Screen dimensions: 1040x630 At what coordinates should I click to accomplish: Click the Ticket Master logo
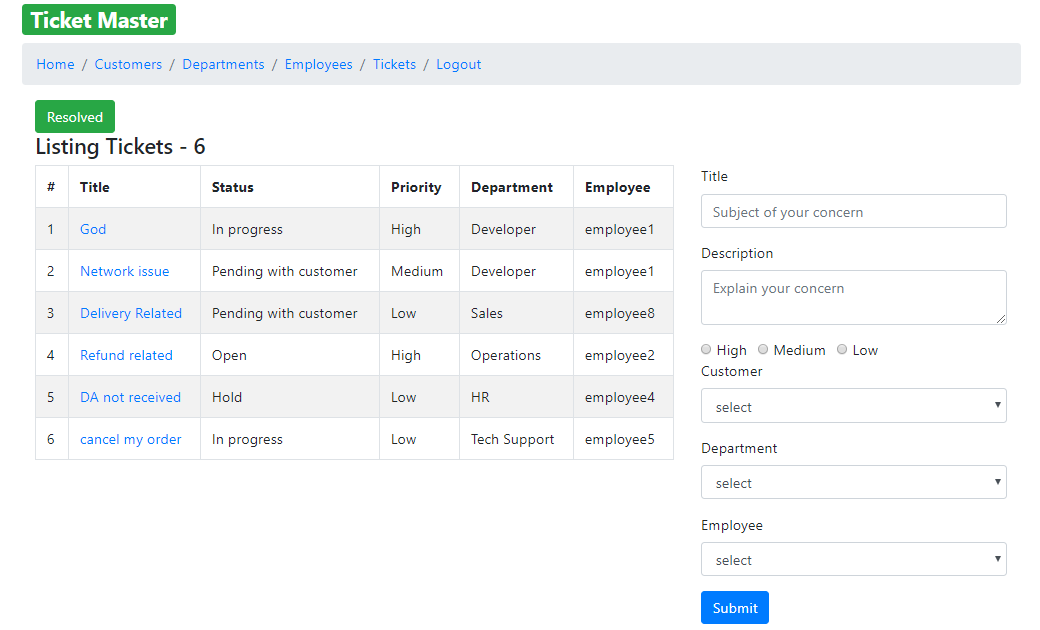point(98,19)
